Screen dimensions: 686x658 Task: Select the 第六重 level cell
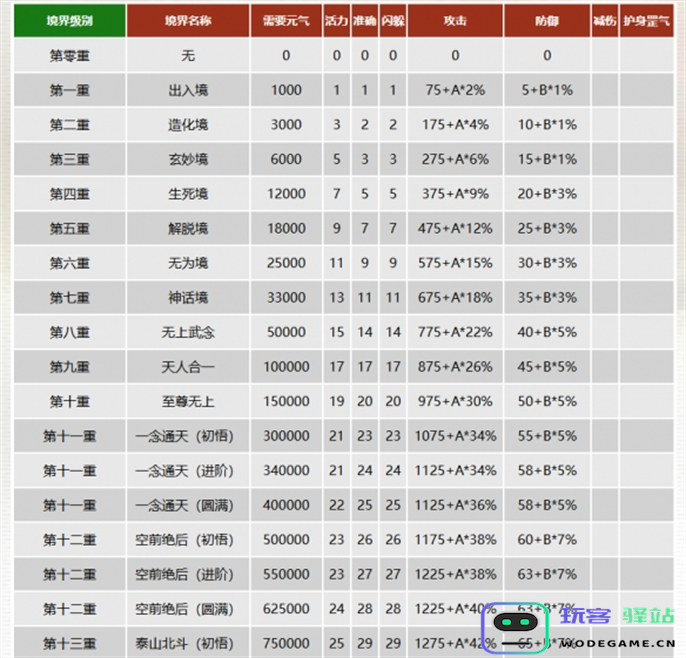70,263
